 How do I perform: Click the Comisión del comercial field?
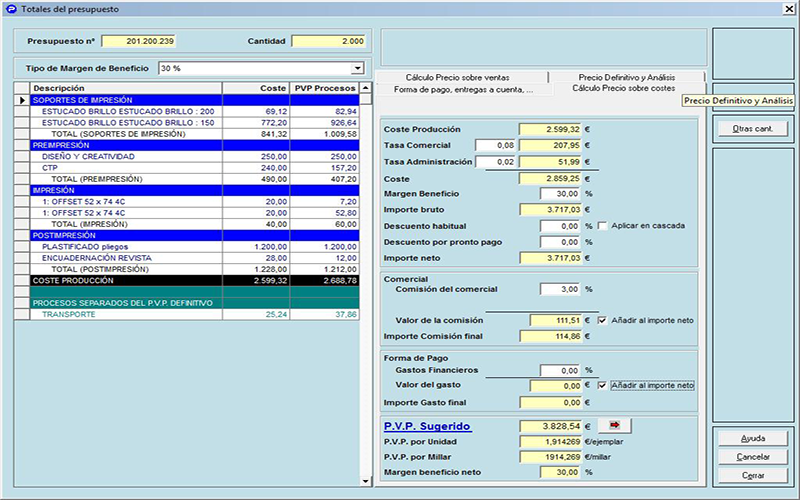click(x=561, y=289)
